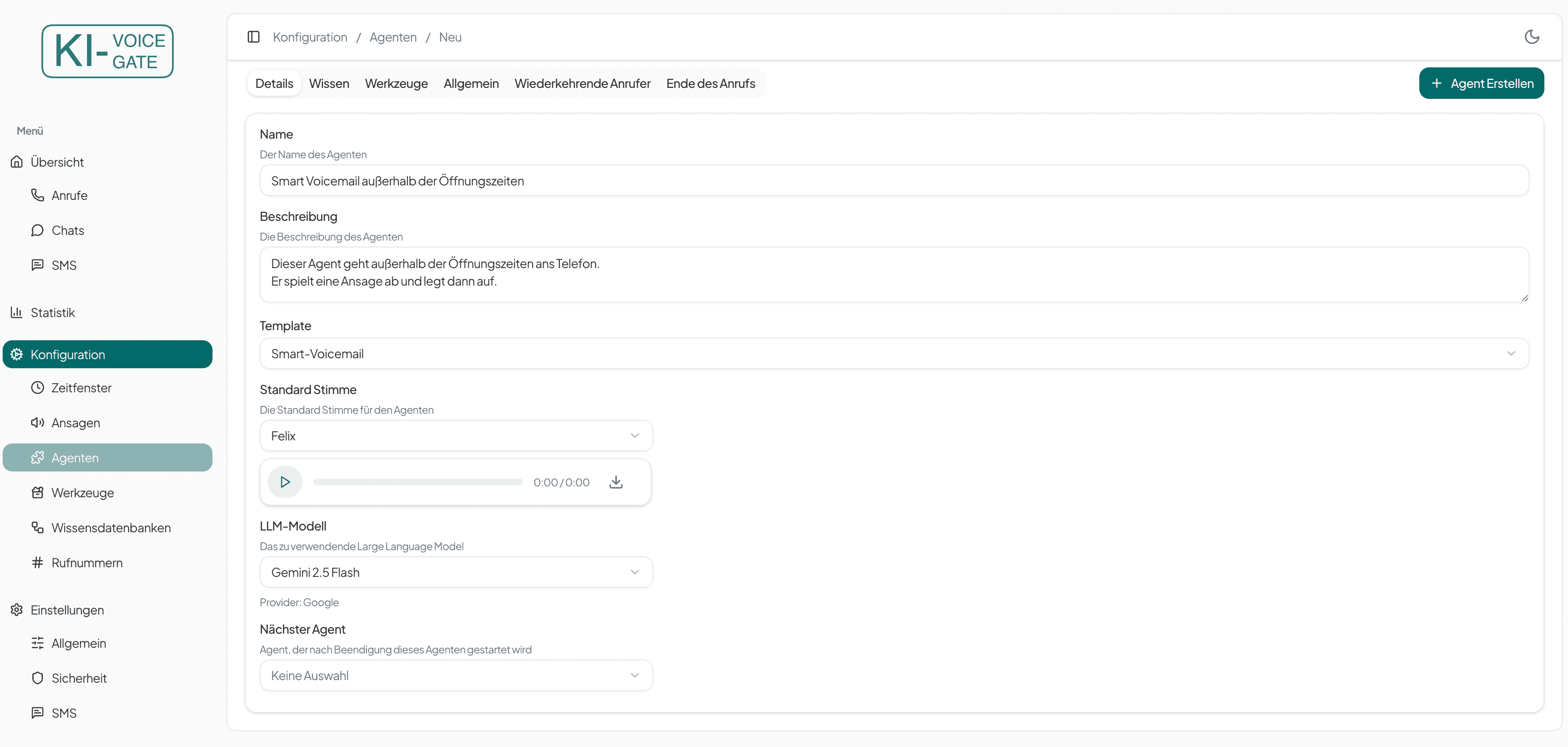Open Anrufe via the phone icon
Viewport: 1568px width, 747px height.
tap(38, 195)
